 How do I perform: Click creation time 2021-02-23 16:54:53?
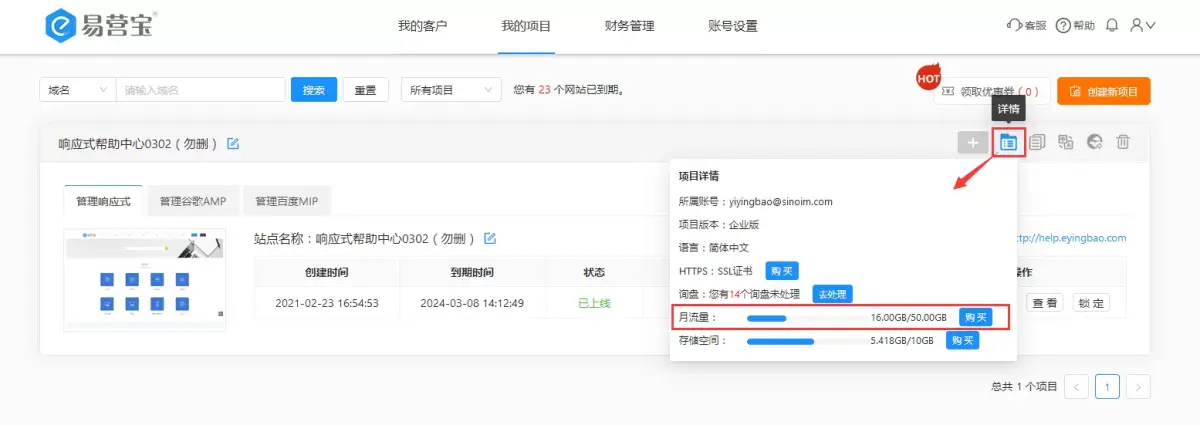(x=327, y=303)
